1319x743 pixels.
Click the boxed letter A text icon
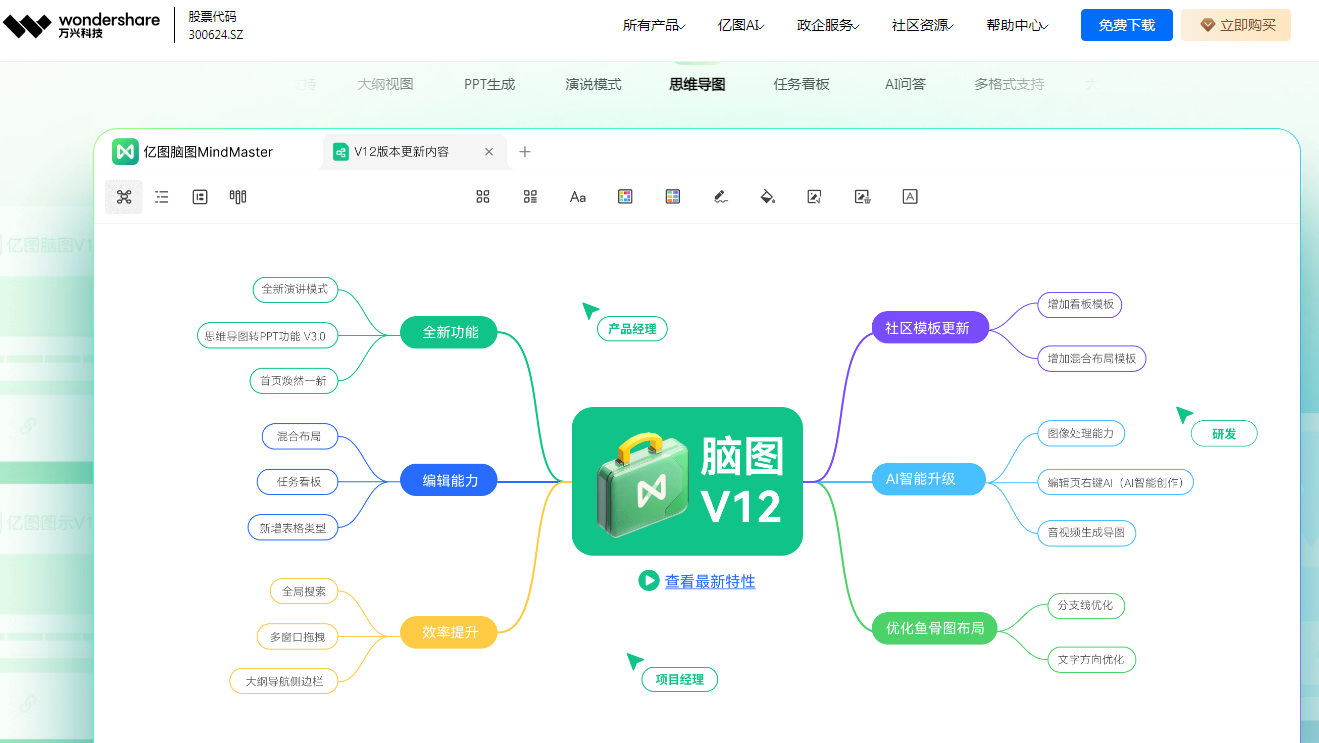pyautogui.click(x=910, y=197)
